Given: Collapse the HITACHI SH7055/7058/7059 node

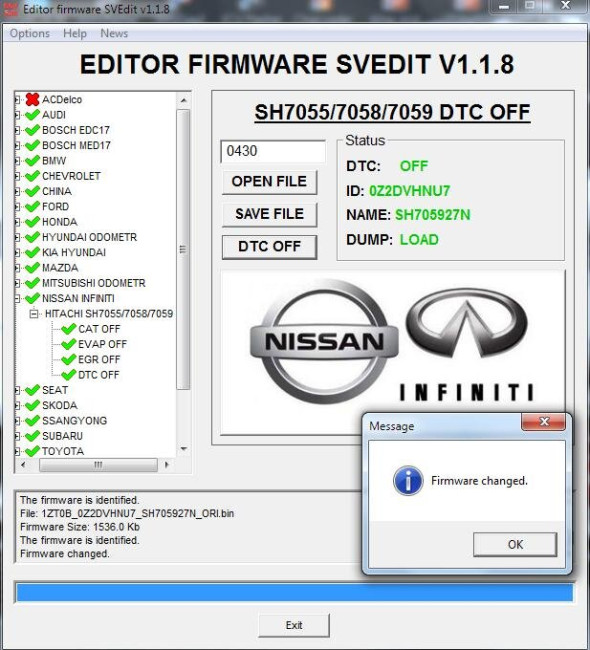Looking at the screenshot, I should tap(34, 314).
